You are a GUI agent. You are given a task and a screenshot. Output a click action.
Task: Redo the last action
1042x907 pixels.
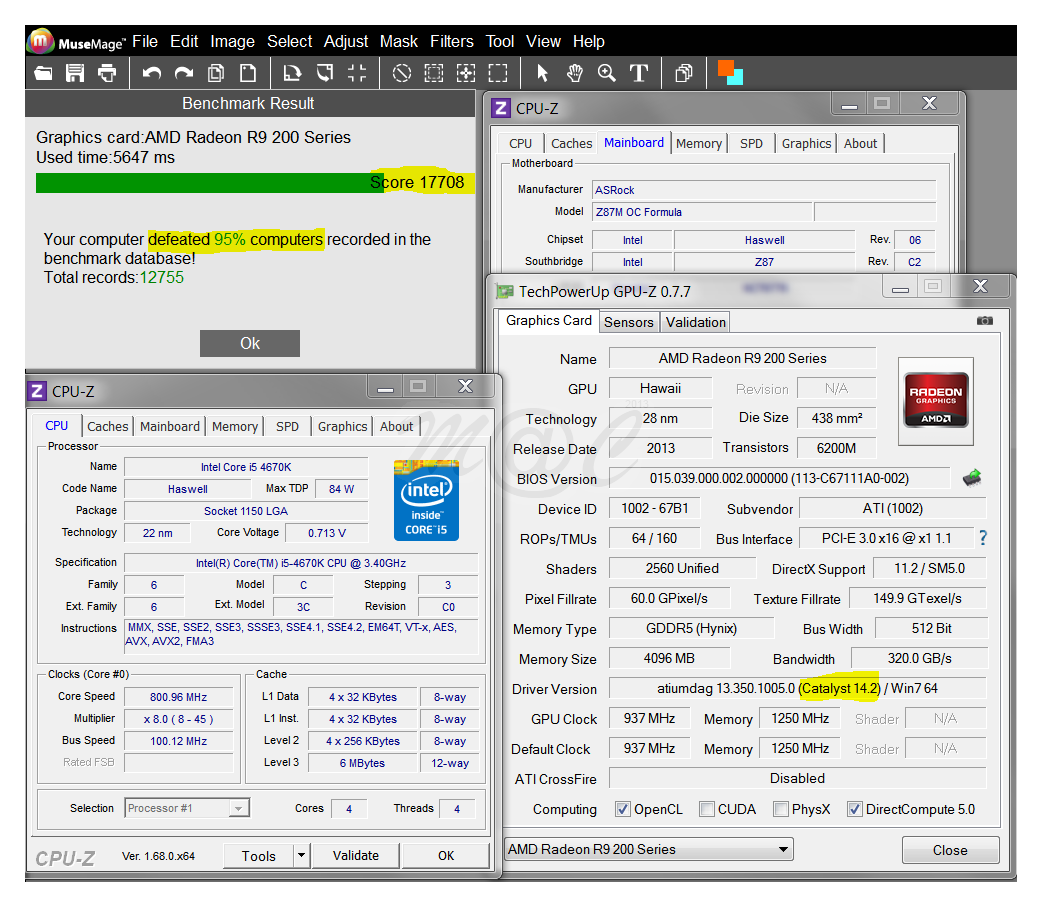pyautogui.click(x=183, y=73)
